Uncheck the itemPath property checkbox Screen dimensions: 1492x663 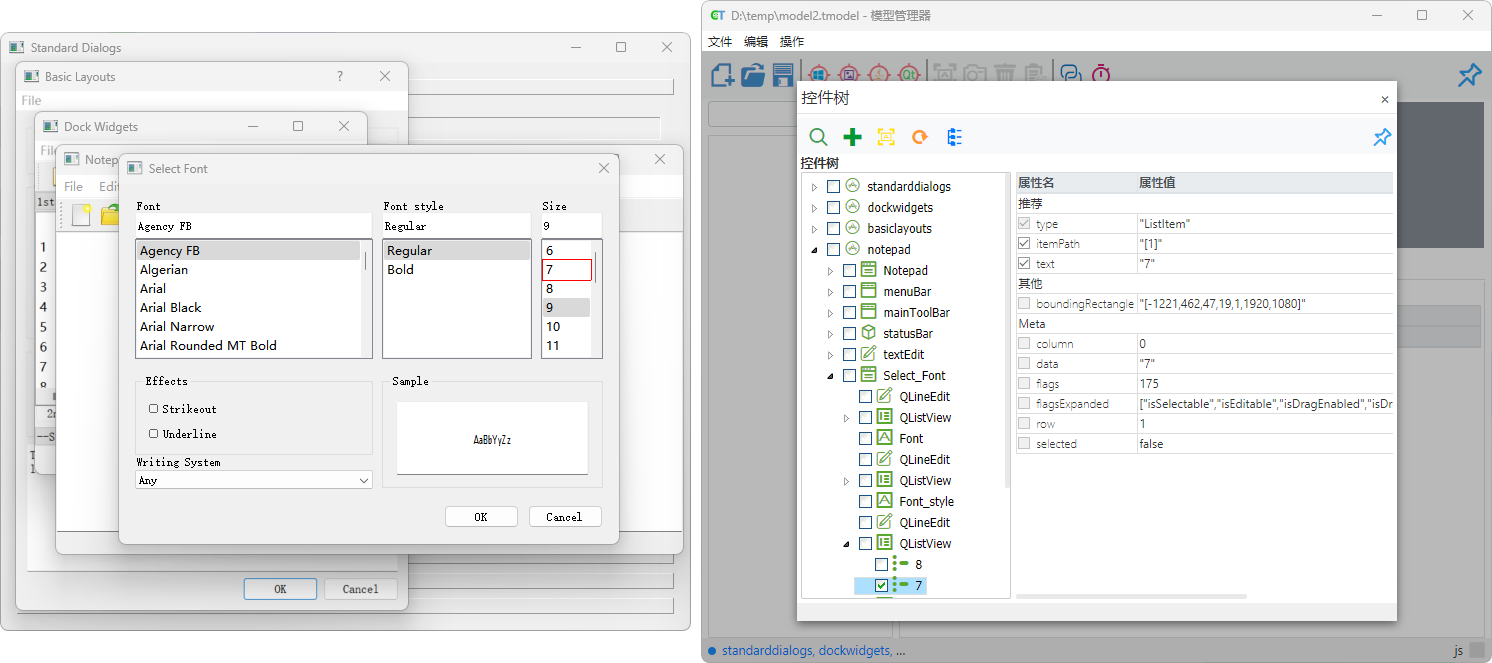pos(1023,244)
